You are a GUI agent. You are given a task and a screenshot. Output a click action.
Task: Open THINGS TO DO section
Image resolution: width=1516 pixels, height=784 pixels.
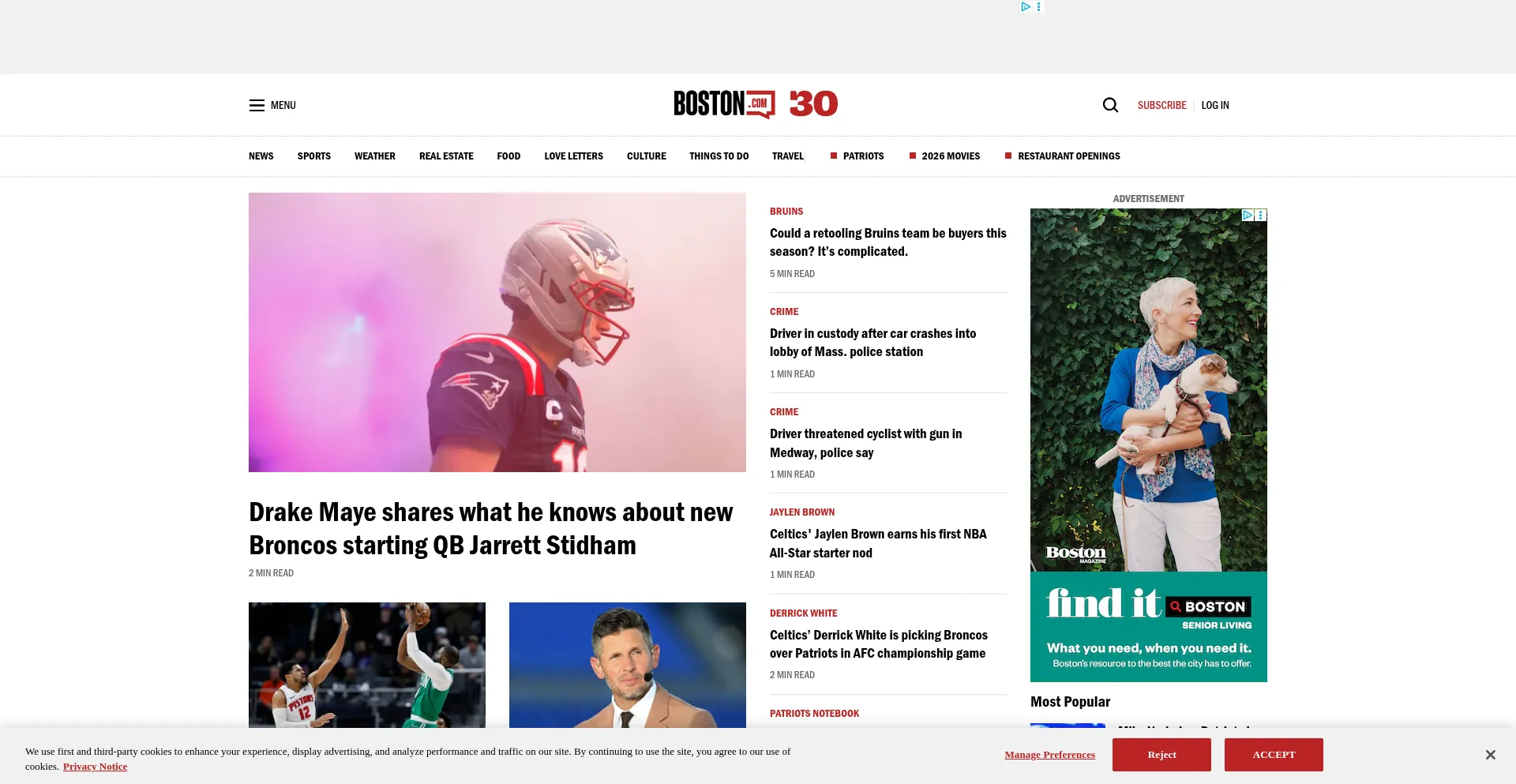point(719,156)
